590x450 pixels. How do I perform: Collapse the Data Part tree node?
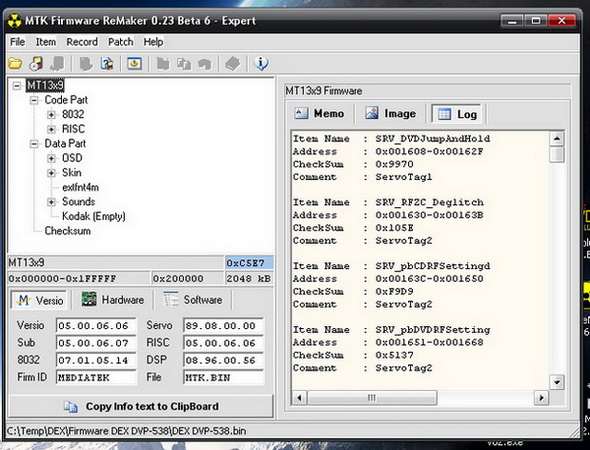34,144
